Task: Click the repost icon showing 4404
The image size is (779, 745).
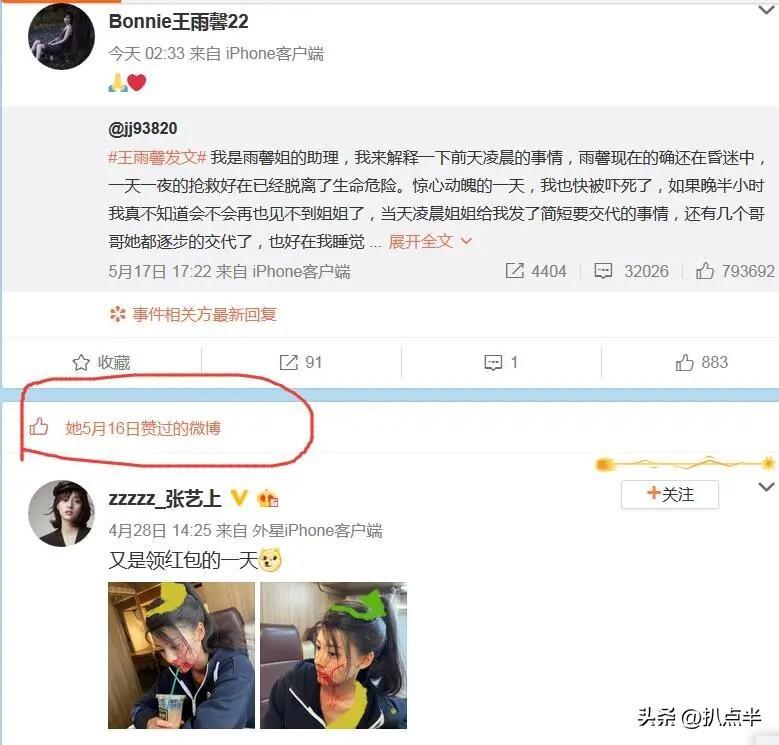Action: tap(515, 271)
